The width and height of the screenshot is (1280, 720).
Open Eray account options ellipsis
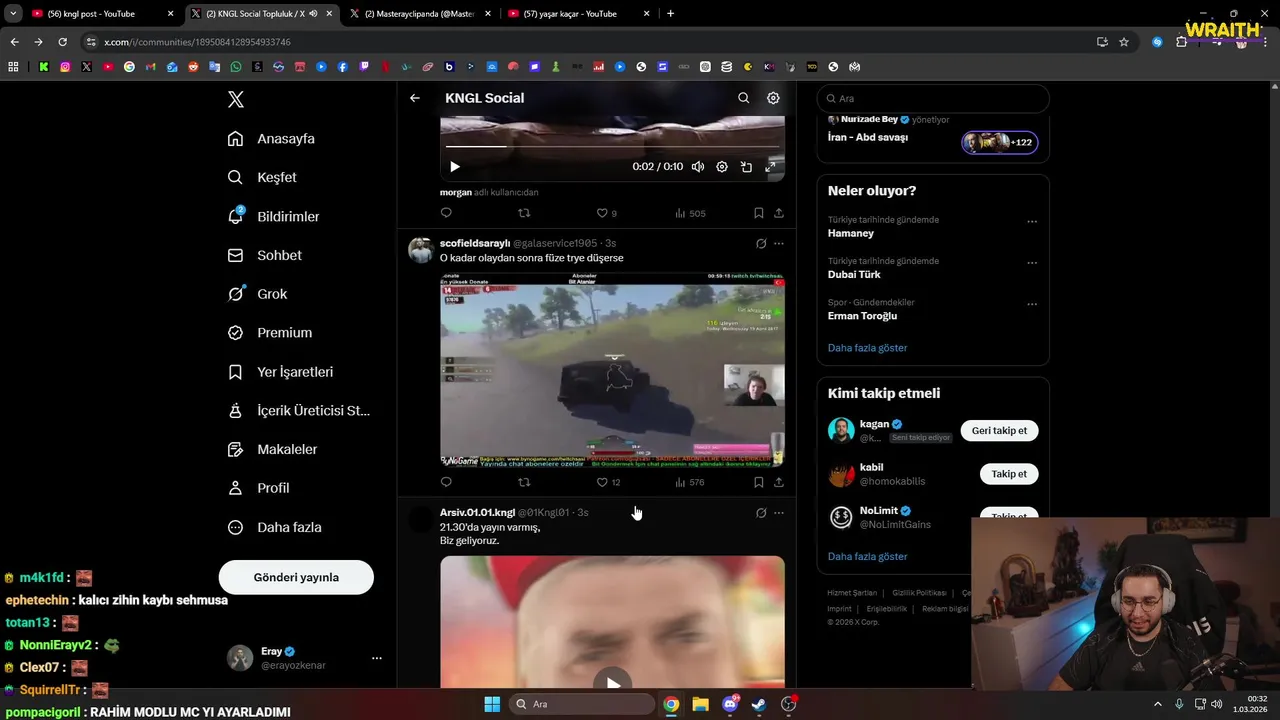point(377,658)
